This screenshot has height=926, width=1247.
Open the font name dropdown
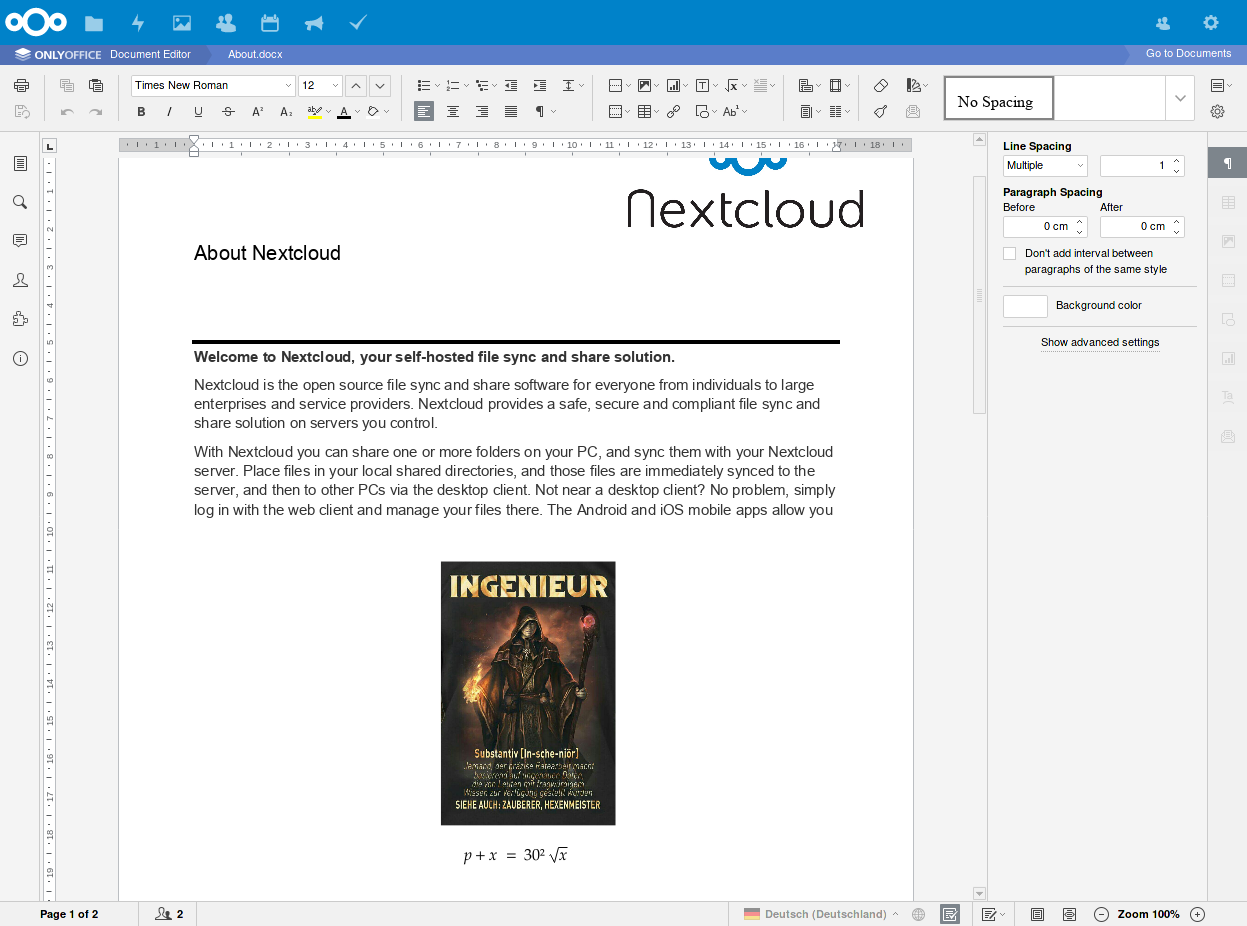(289, 86)
